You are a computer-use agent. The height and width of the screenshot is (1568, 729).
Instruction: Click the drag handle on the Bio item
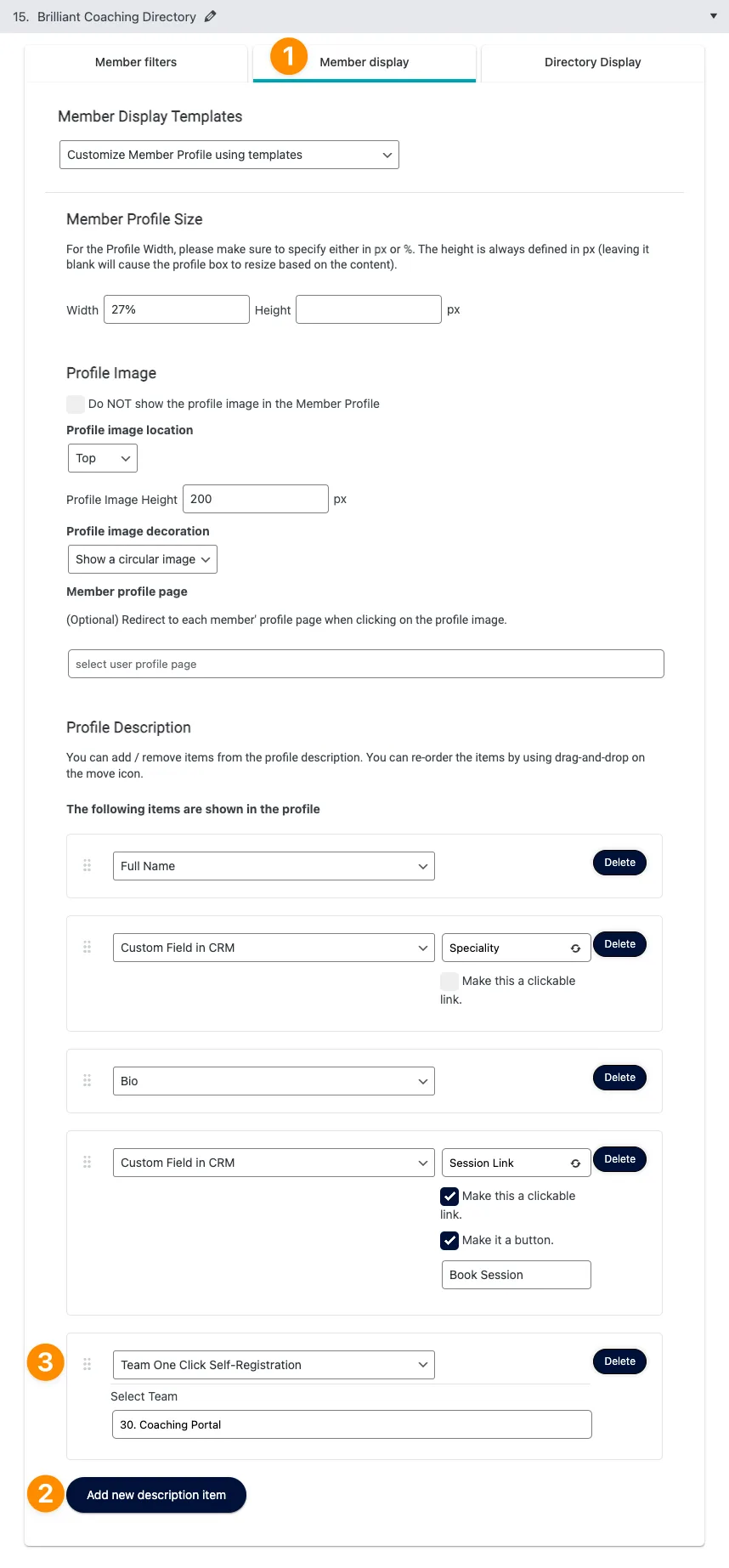point(87,1080)
